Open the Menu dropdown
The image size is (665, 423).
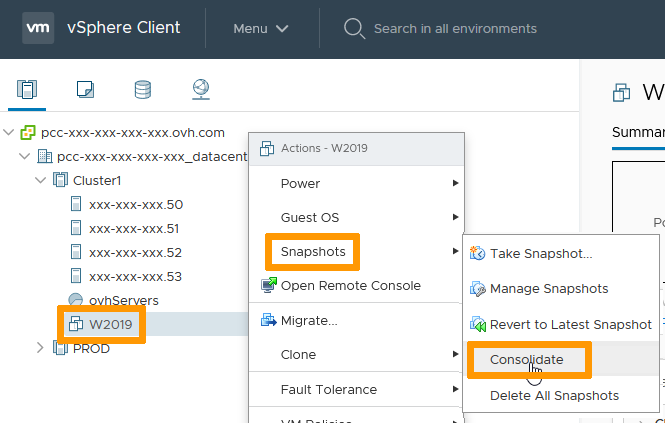260,29
